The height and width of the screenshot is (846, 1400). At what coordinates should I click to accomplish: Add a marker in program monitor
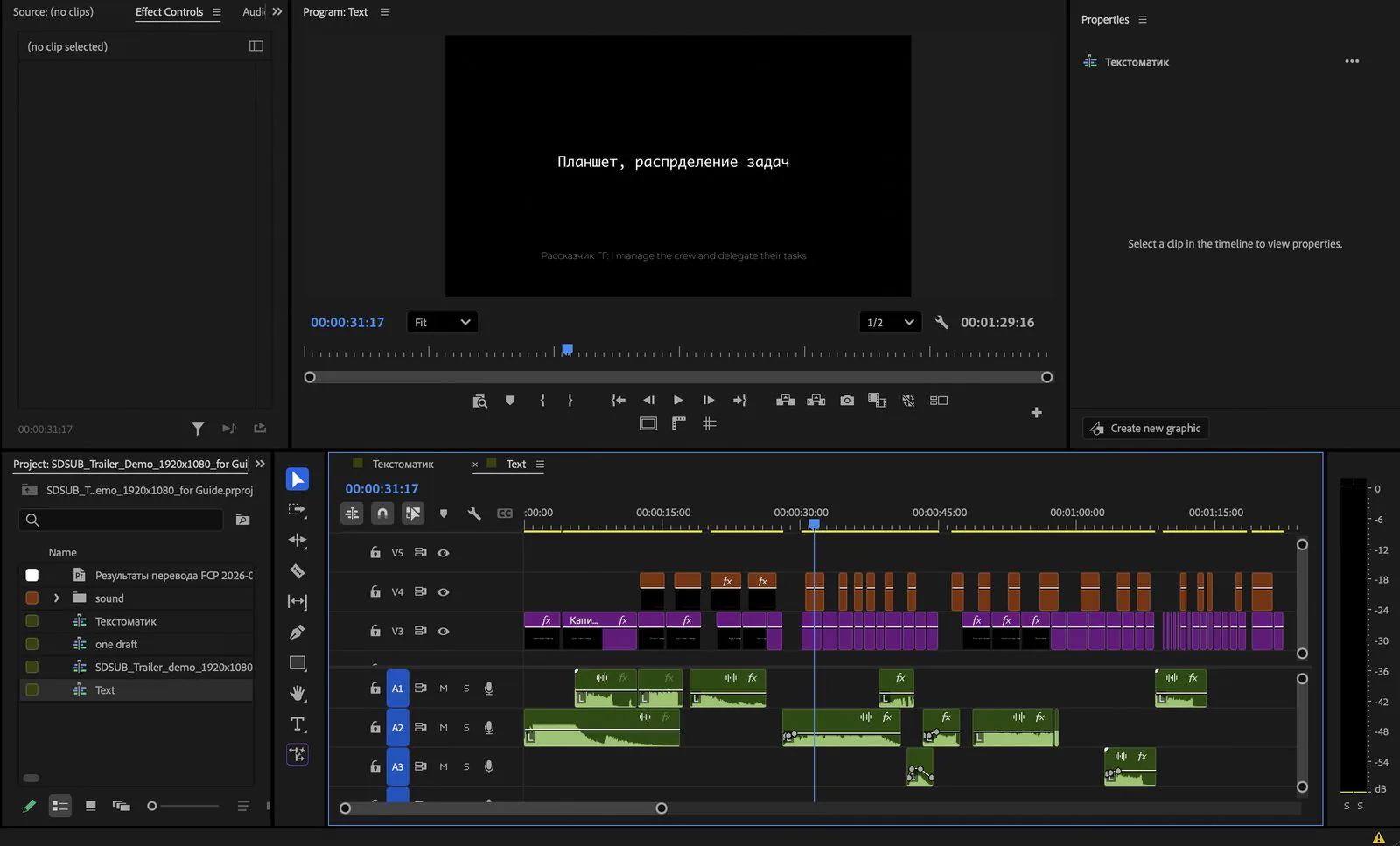pyautogui.click(x=510, y=400)
